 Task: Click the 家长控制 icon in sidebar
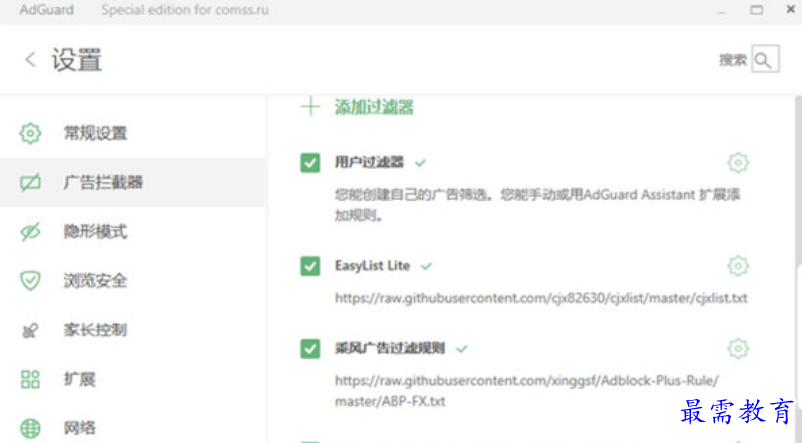[30, 330]
